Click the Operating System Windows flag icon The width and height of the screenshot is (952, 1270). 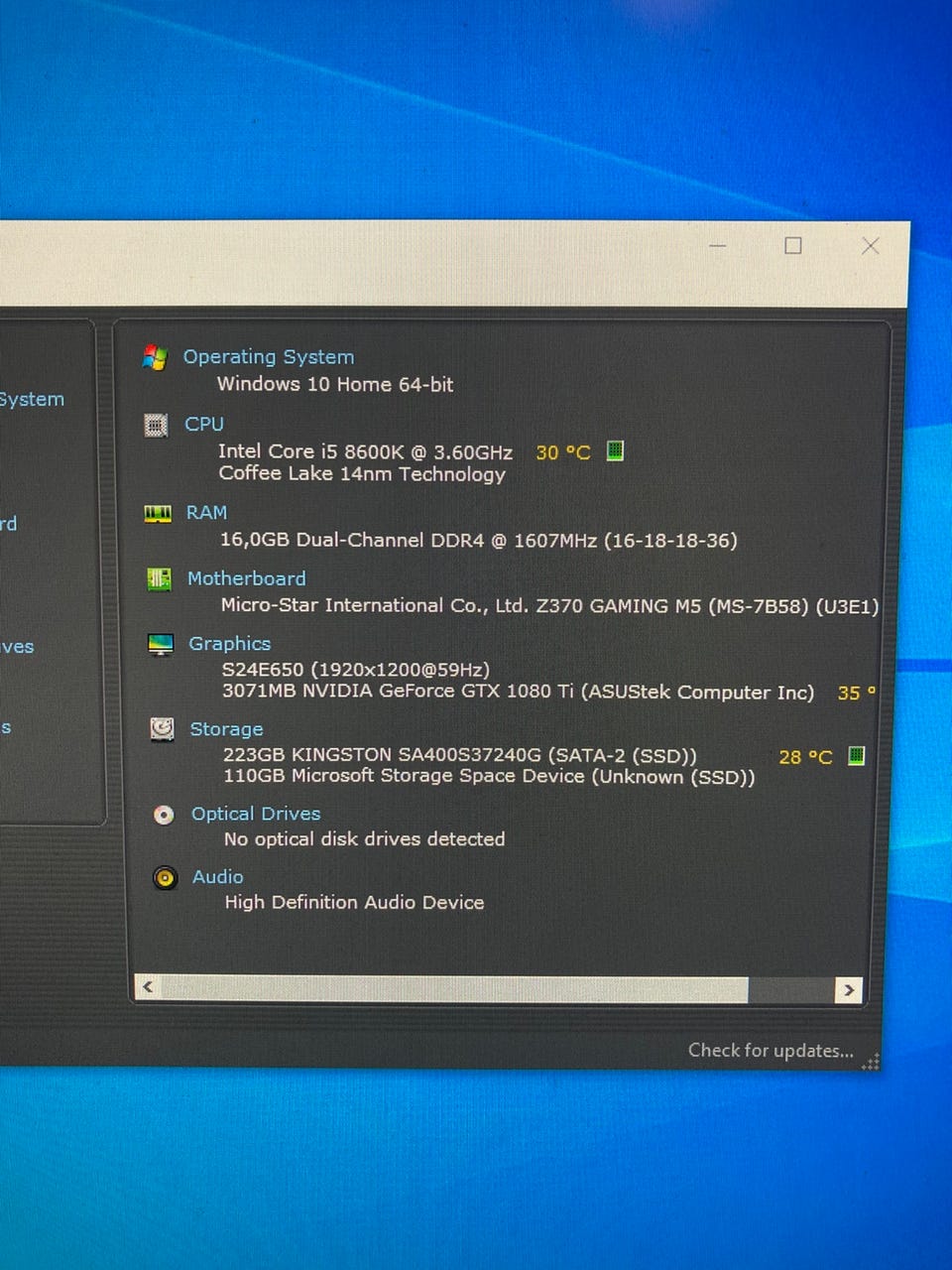155,357
